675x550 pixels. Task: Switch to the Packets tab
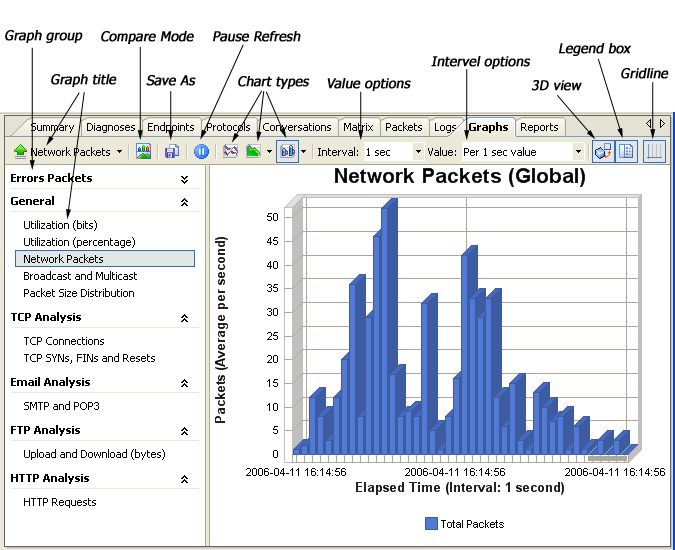(403, 127)
